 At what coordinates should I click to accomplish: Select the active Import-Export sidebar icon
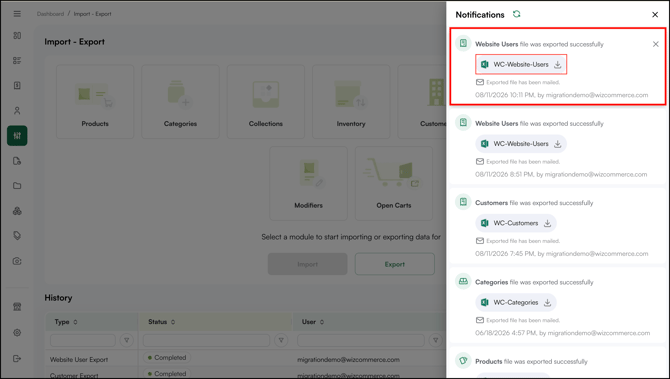pyautogui.click(x=17, y=136)
